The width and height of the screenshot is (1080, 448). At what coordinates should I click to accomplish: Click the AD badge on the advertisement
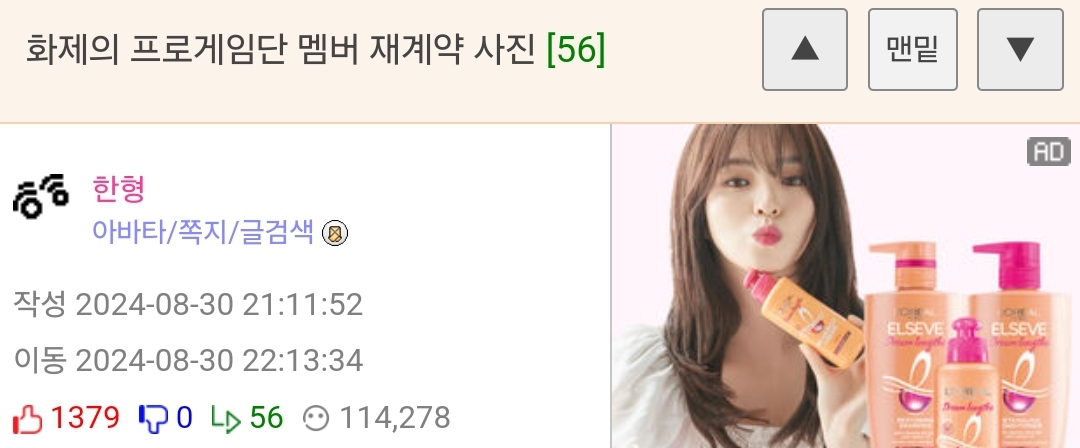point(1048,152)
